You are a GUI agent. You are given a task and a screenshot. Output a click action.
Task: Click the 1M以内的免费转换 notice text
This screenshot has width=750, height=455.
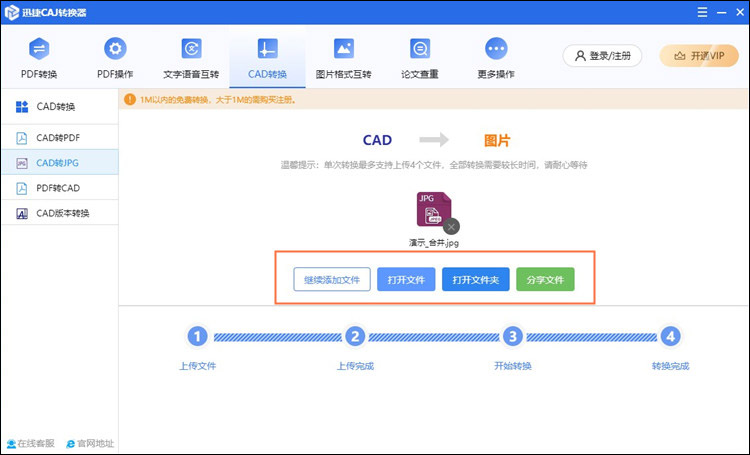pos(218,100)
